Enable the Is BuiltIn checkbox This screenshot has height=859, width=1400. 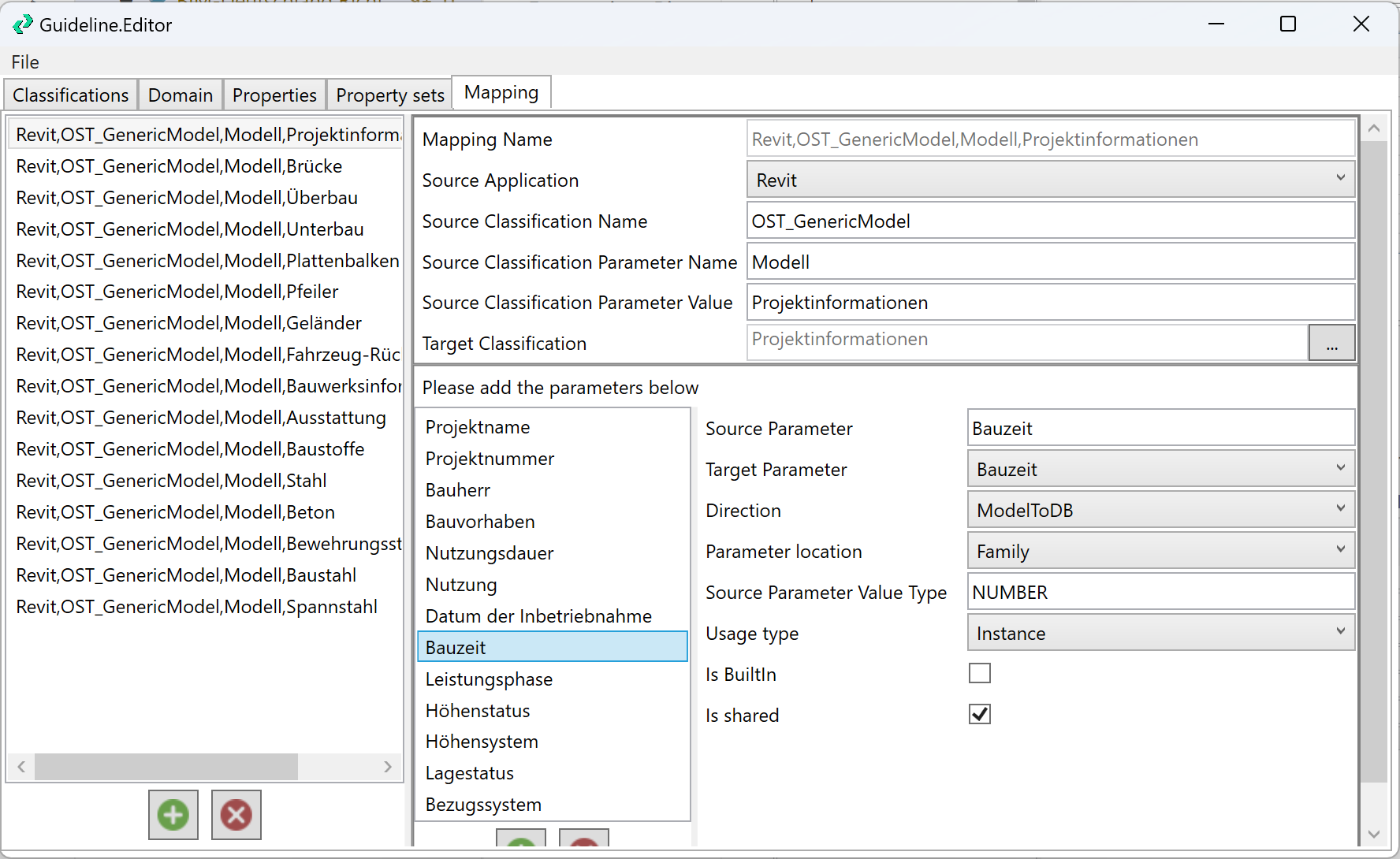979,674
